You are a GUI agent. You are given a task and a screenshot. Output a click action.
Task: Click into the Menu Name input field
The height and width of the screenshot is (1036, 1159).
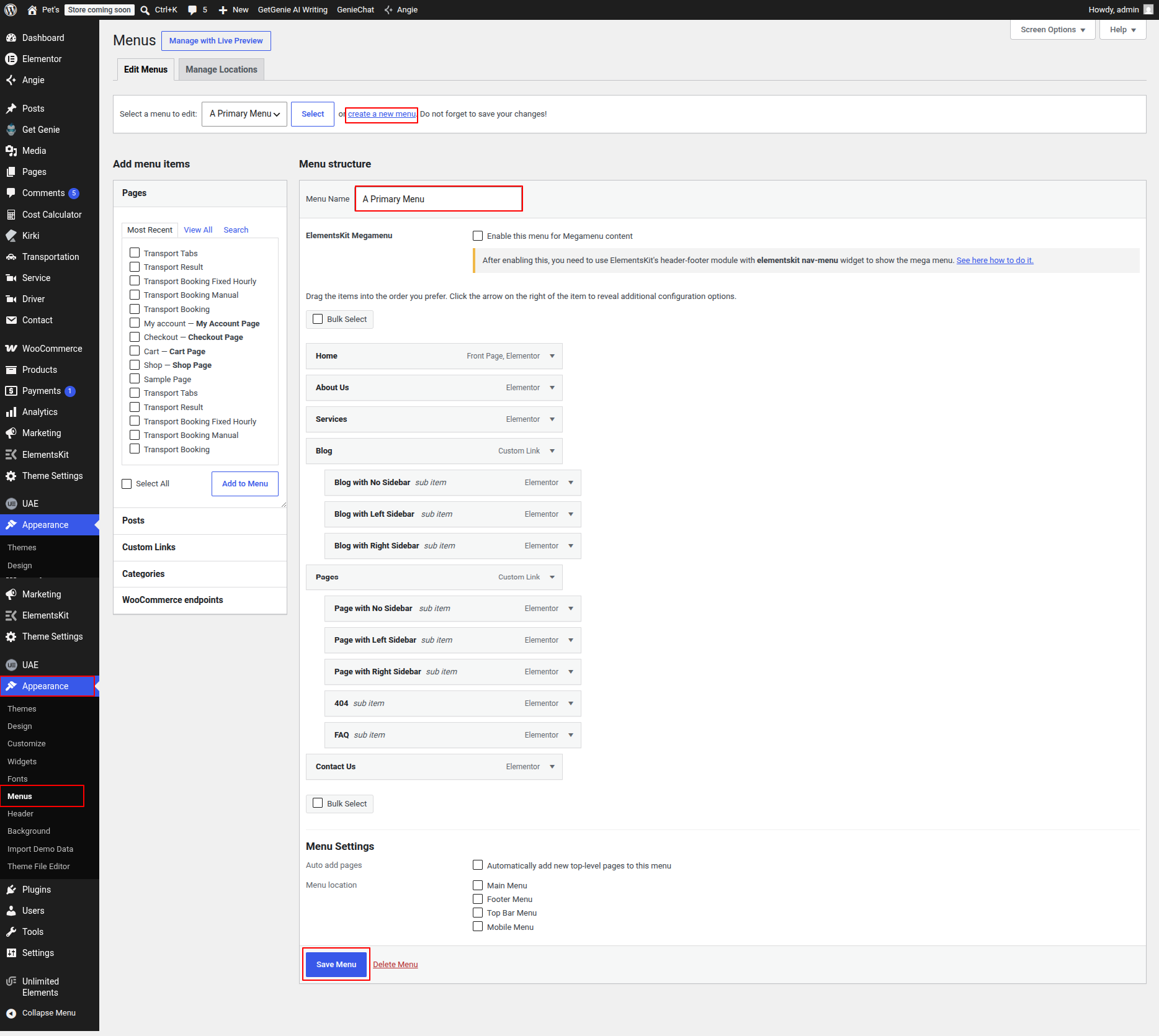pyautogui.click(x=439, y=199)
